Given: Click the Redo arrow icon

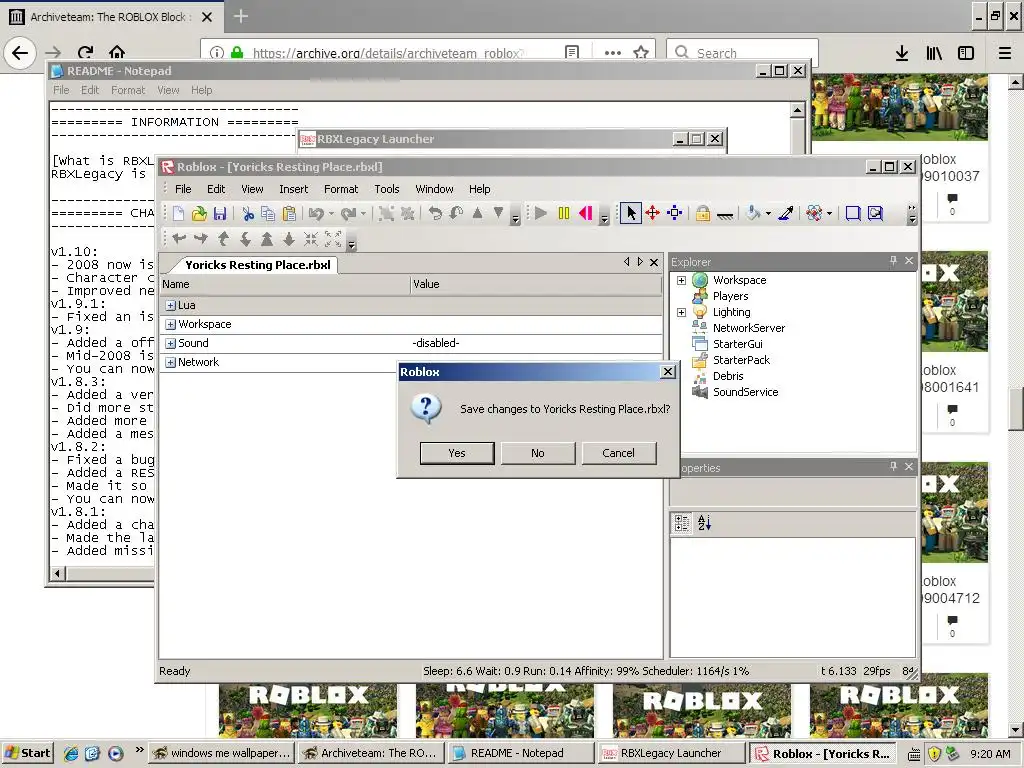Looking at the screenshot, I should [x=349, y=214].
